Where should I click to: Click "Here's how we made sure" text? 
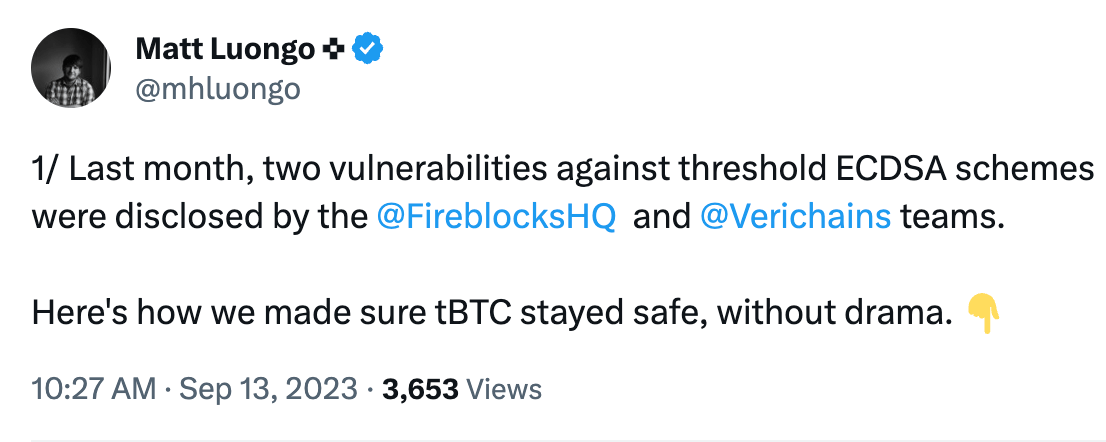pyautogui.click(x=226, y=313)
